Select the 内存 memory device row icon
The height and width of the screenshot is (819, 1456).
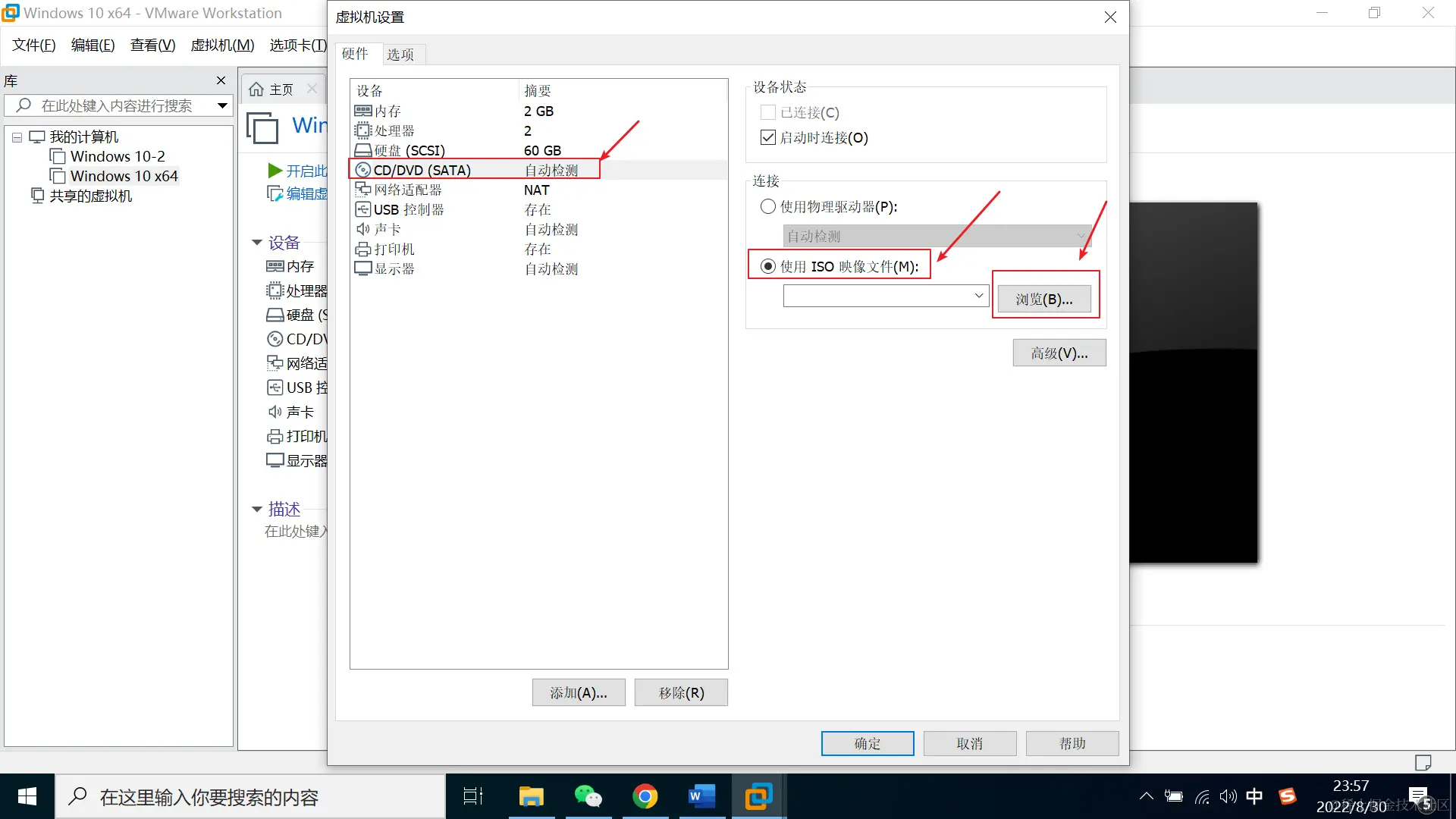363,111
